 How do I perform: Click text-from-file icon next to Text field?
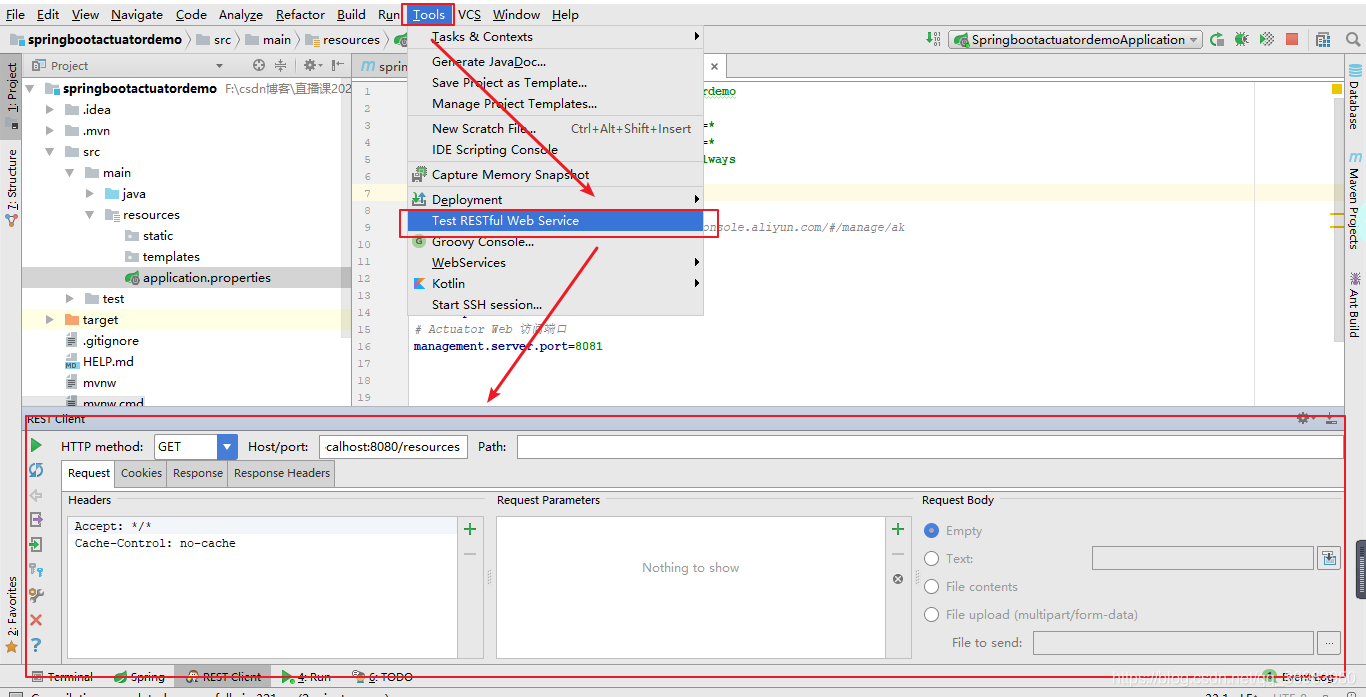(1329, 558)
